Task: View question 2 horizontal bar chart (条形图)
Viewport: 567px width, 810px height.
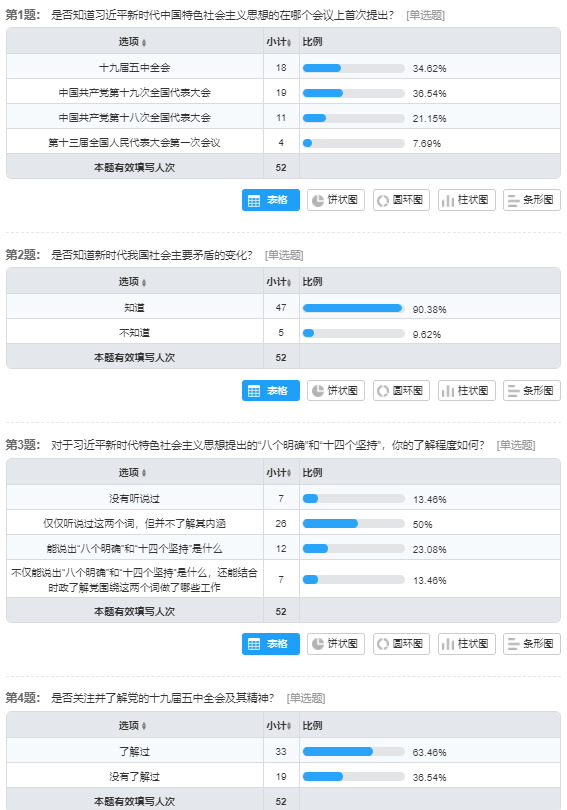Action: point(531,391)
